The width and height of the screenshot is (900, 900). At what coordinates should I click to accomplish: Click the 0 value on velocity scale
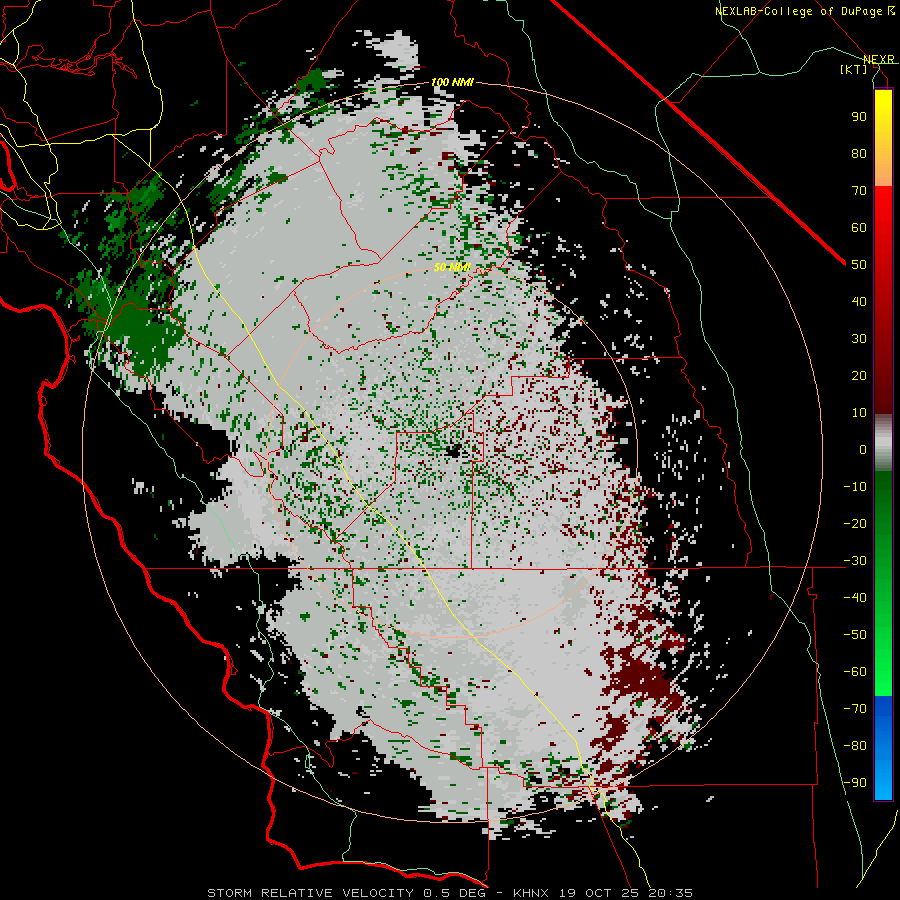click(863, 449)
